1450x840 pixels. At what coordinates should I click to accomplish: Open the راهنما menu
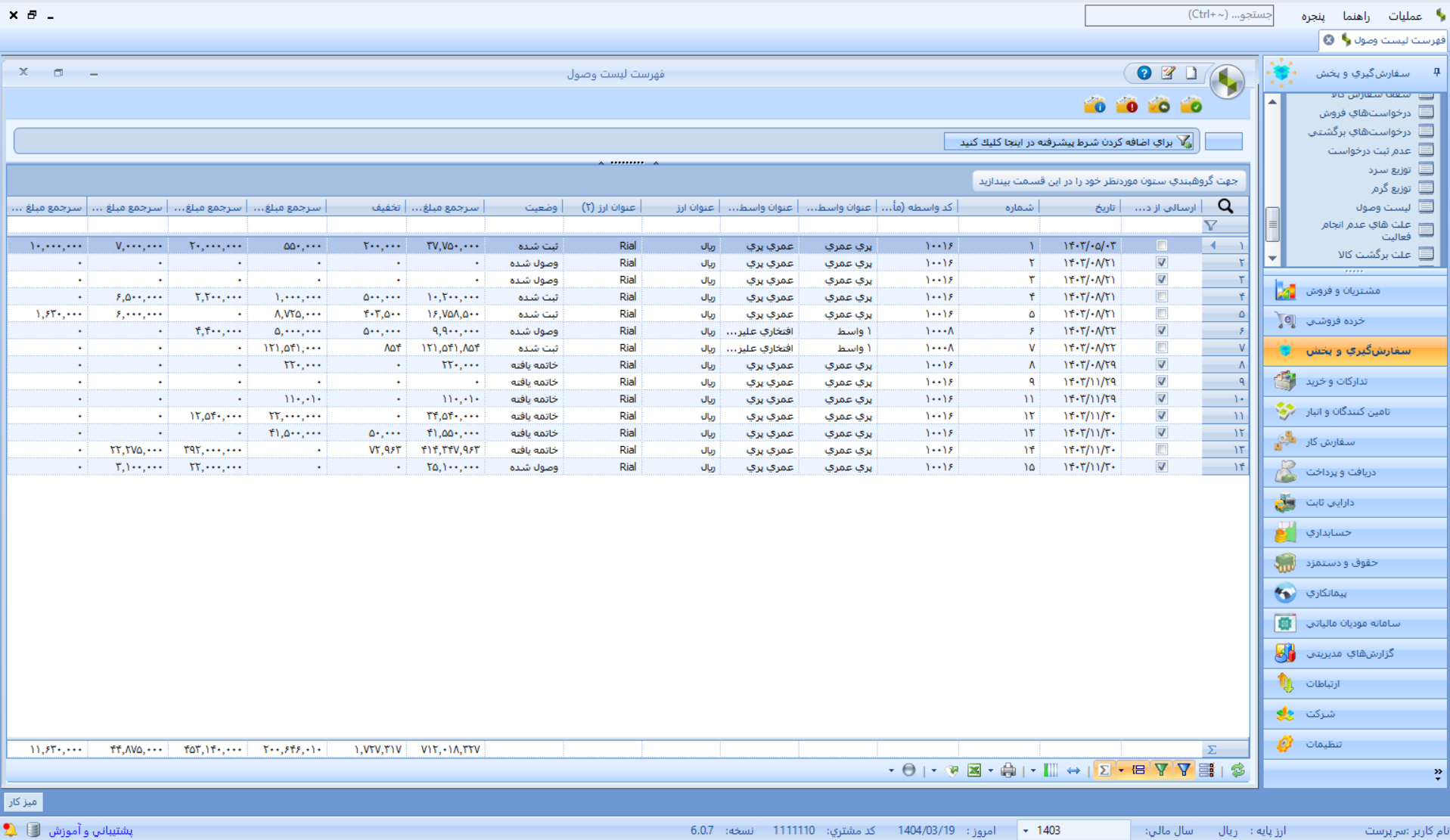click(1356, 16)
